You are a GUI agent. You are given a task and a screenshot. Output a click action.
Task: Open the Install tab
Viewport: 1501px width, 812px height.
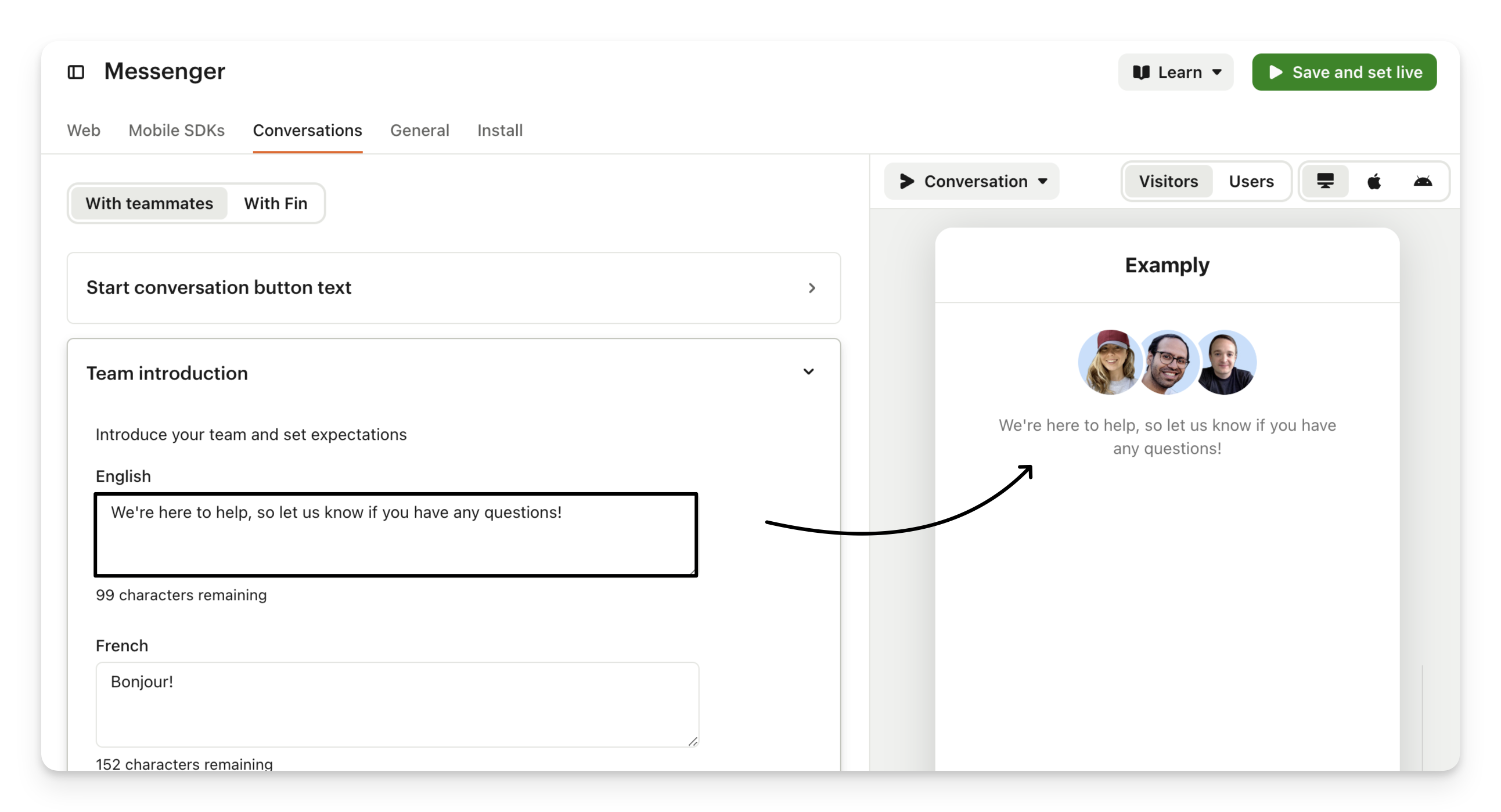tap(499, 130)
